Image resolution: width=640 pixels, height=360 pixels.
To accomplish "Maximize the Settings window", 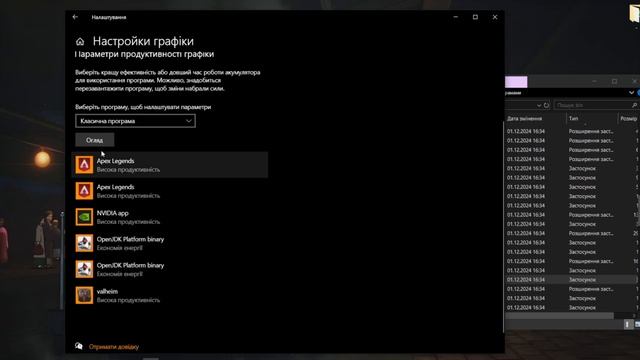I will tap(475, 17).
